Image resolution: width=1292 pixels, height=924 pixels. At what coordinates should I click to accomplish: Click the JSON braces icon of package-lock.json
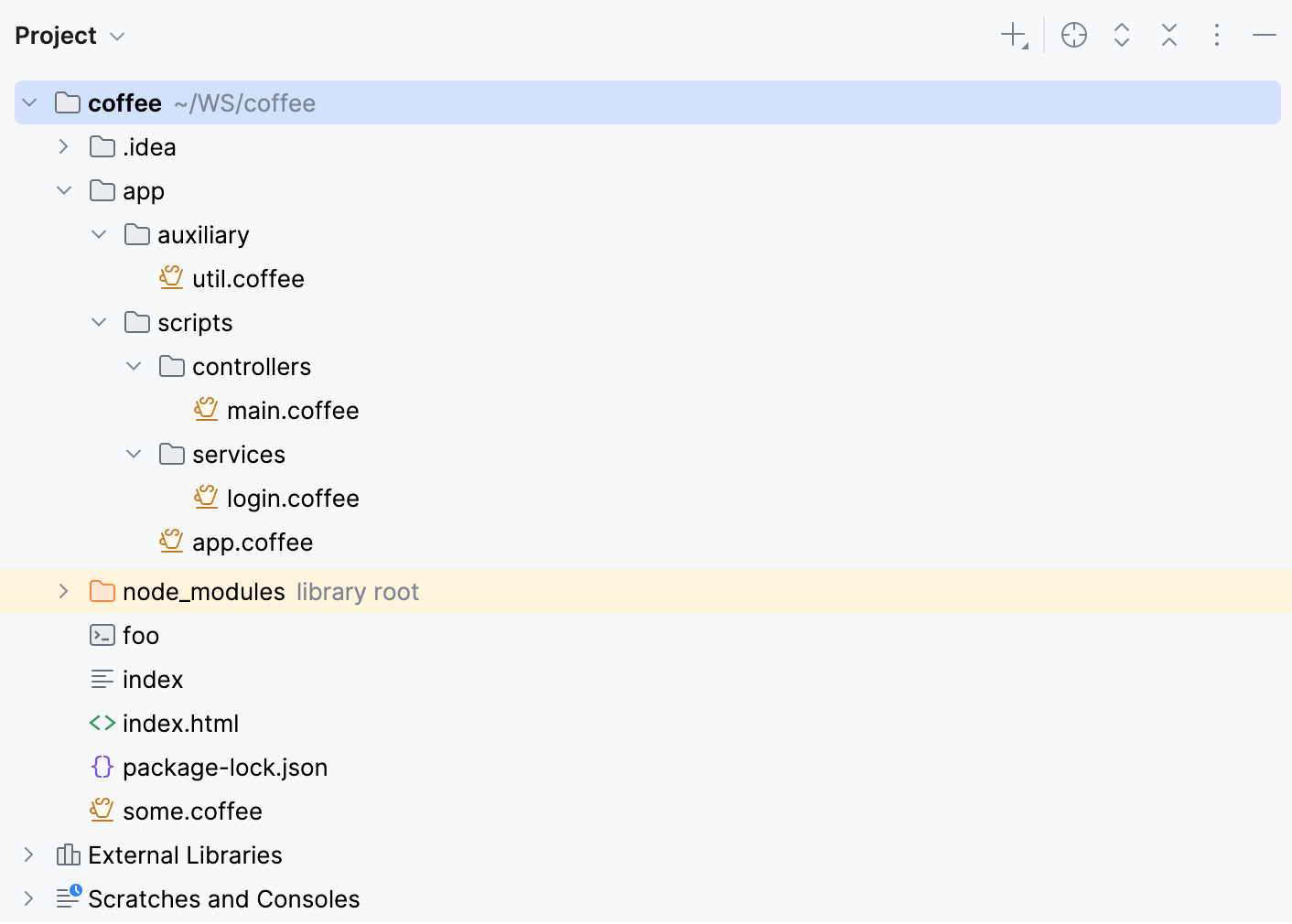(102, 768)
